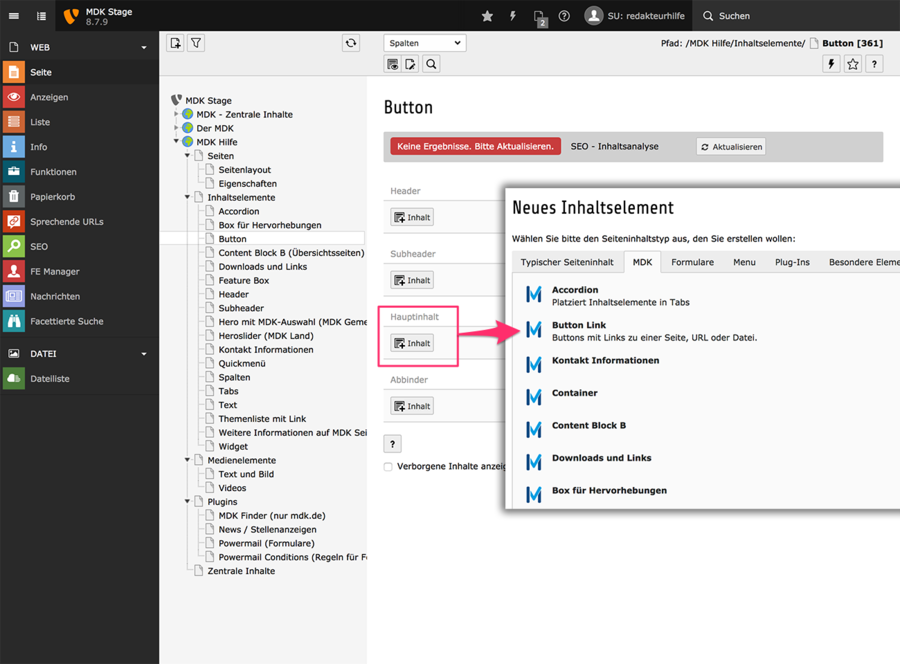Collapse the Seiten tree node
The width and height of the screenshot is (900, 664).
187,156
